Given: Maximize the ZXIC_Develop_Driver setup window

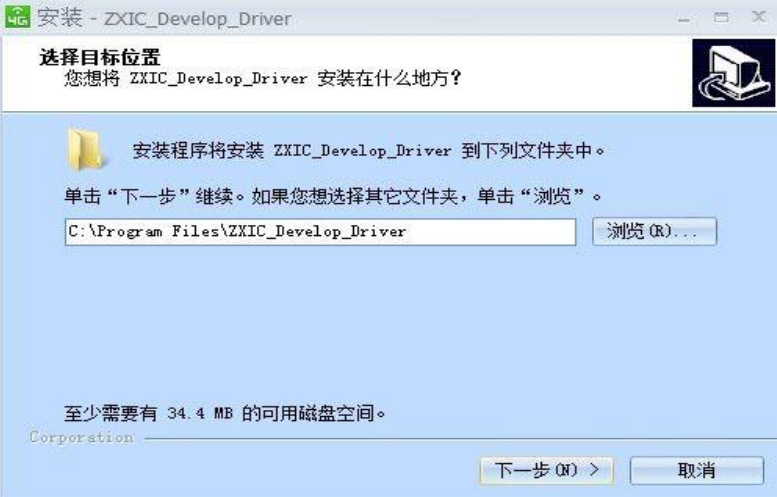Looking at the screenshot, I should tap(721, 18).
